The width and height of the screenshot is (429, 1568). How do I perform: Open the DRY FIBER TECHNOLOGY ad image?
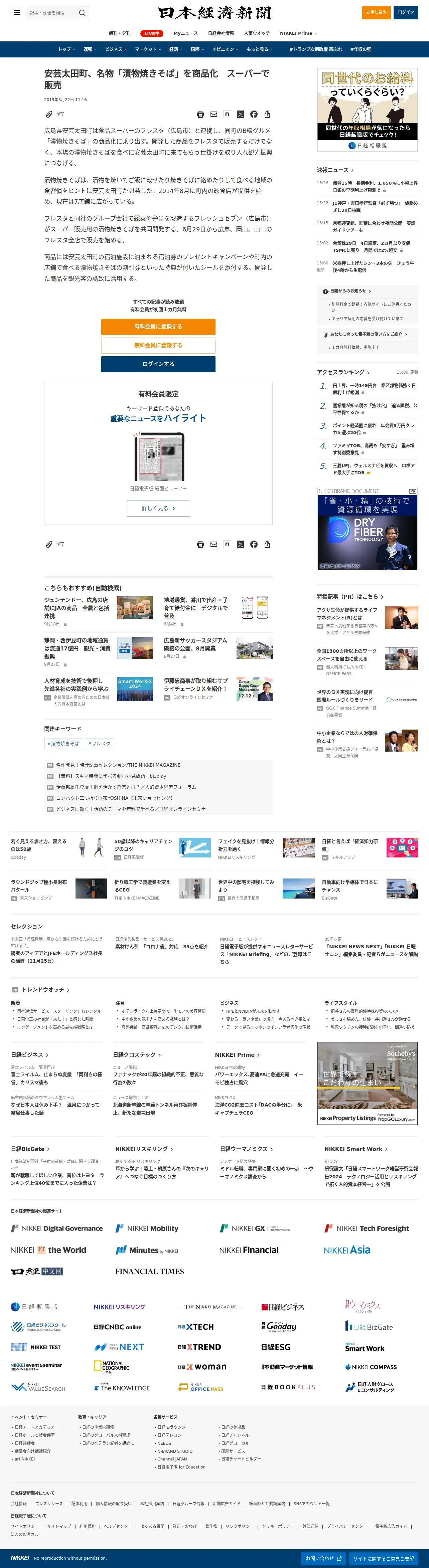(368, 532)
